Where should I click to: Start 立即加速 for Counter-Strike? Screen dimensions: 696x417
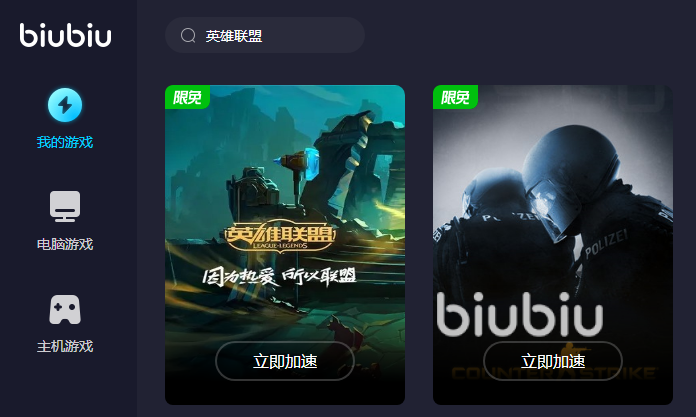553,361
